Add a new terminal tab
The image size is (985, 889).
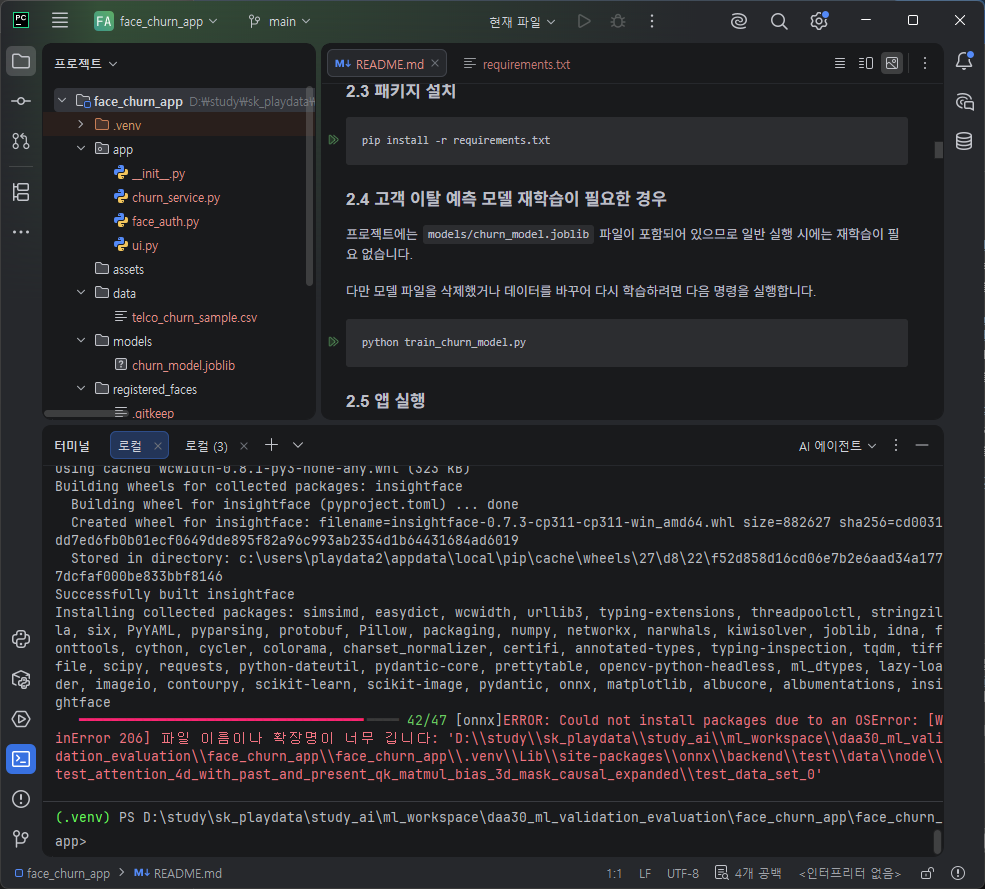pyautogui.click(x=271, y=445)
